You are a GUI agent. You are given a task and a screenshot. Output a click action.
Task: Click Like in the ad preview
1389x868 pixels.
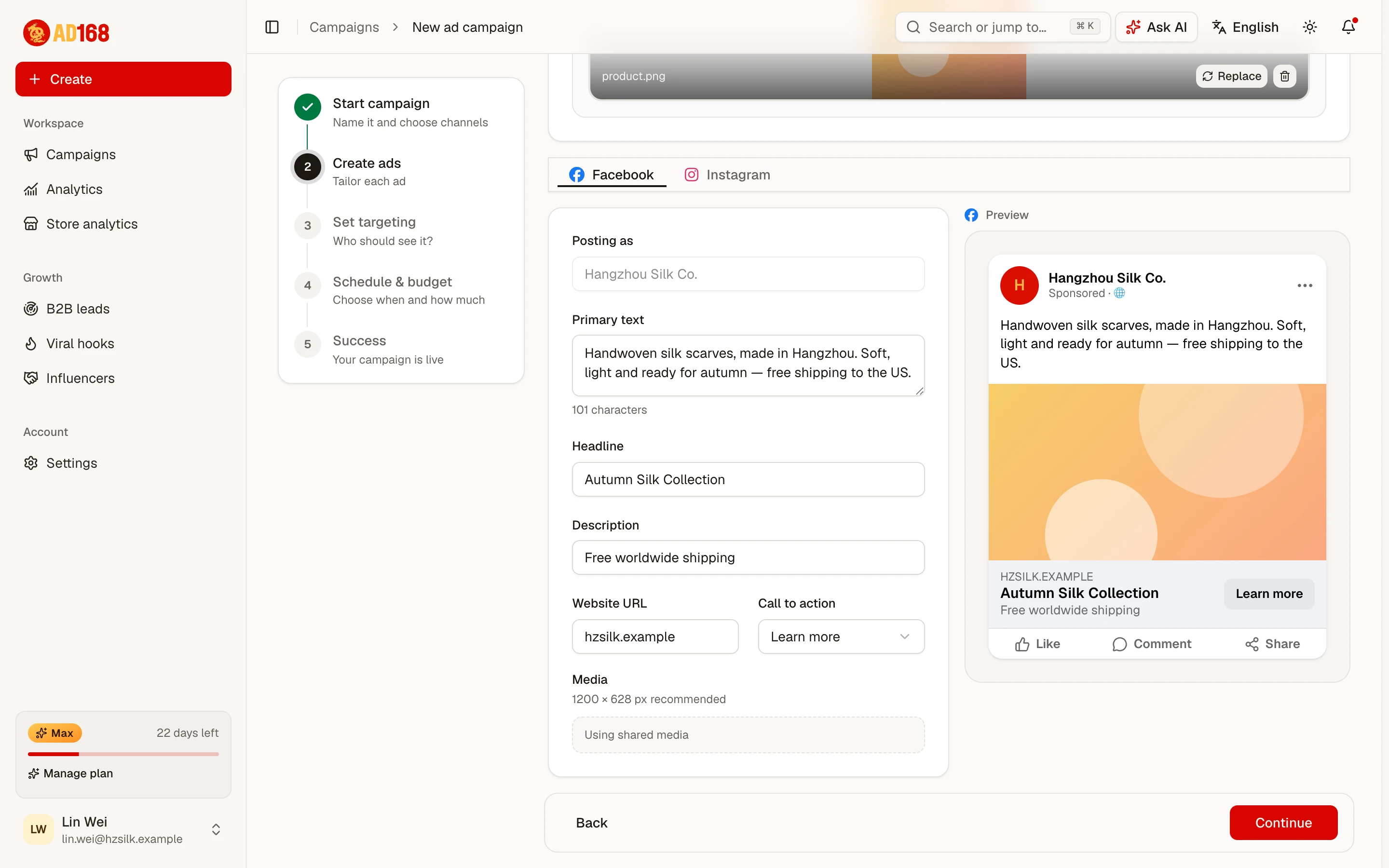1037,644
